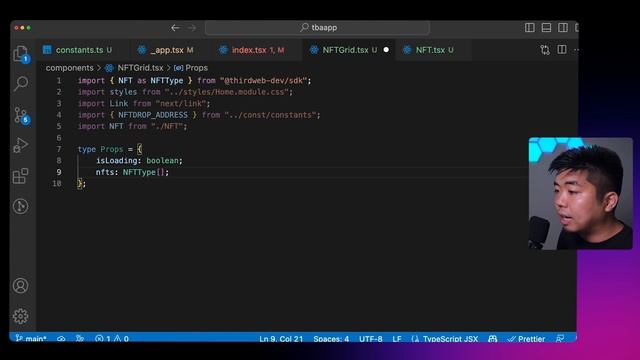Open the Explorer view in activity bar

20,54
